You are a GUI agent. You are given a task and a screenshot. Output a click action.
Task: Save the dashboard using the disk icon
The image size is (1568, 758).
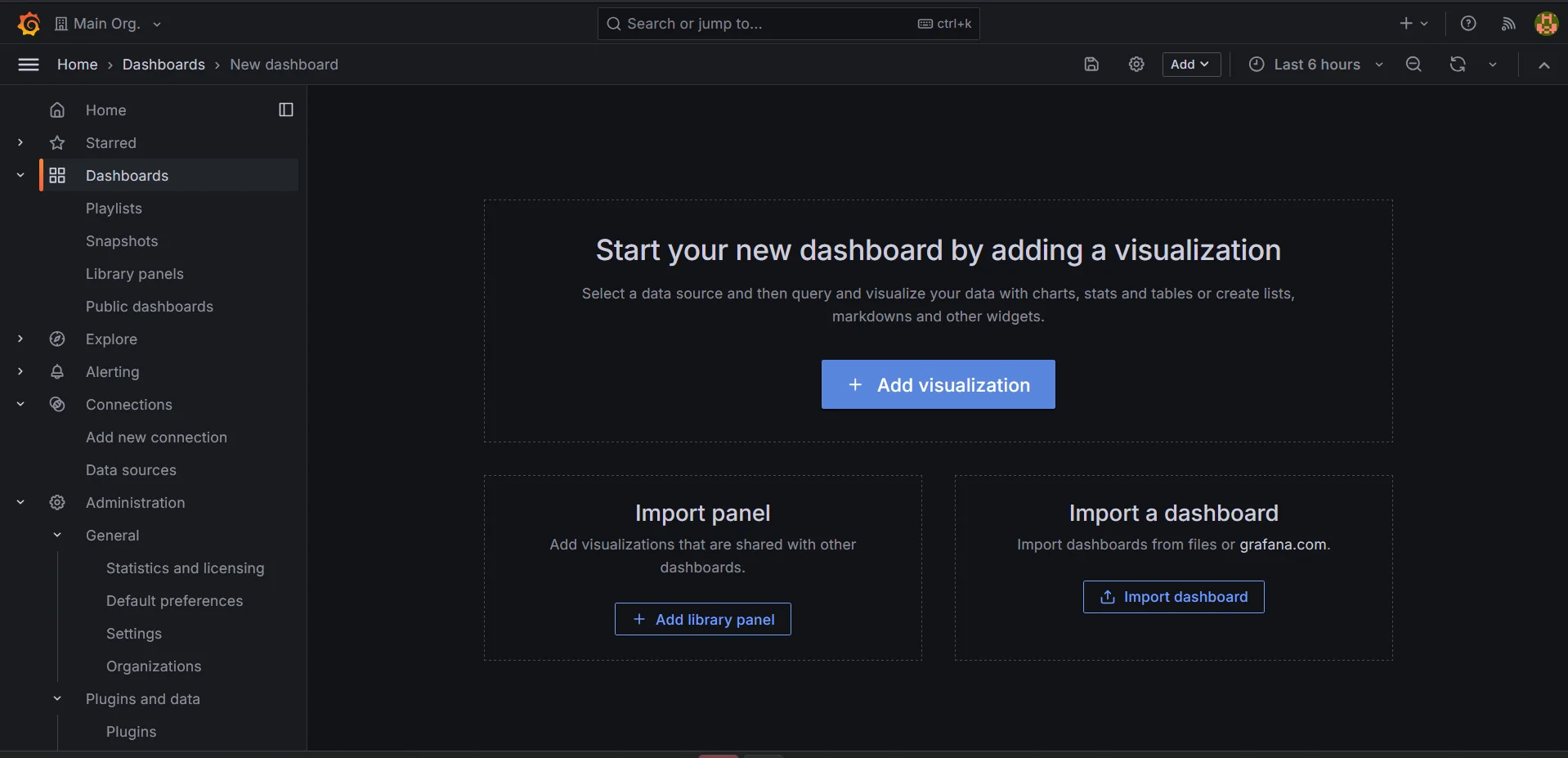coord(1091,65)
